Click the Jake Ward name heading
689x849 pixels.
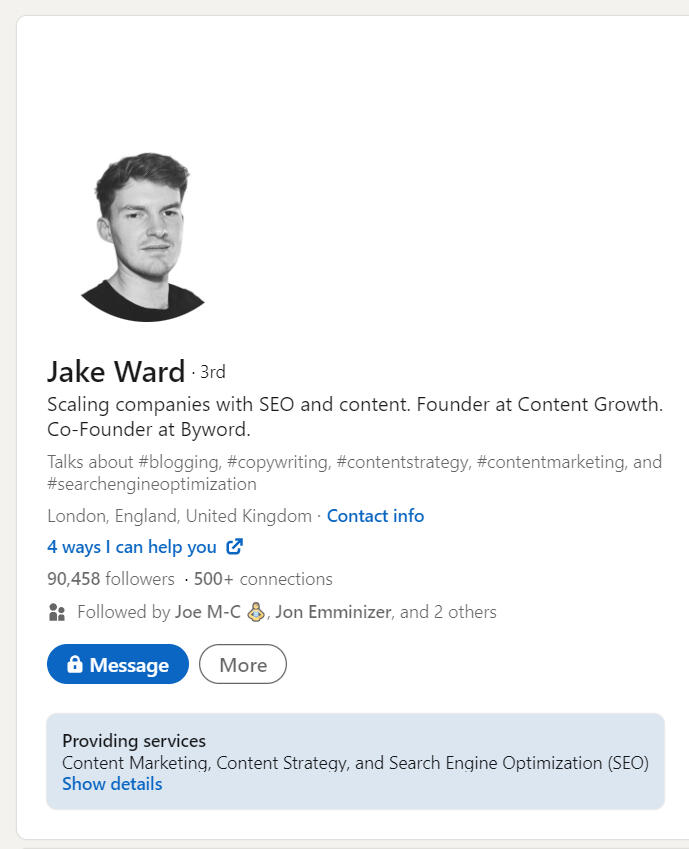tap(116, 372)
